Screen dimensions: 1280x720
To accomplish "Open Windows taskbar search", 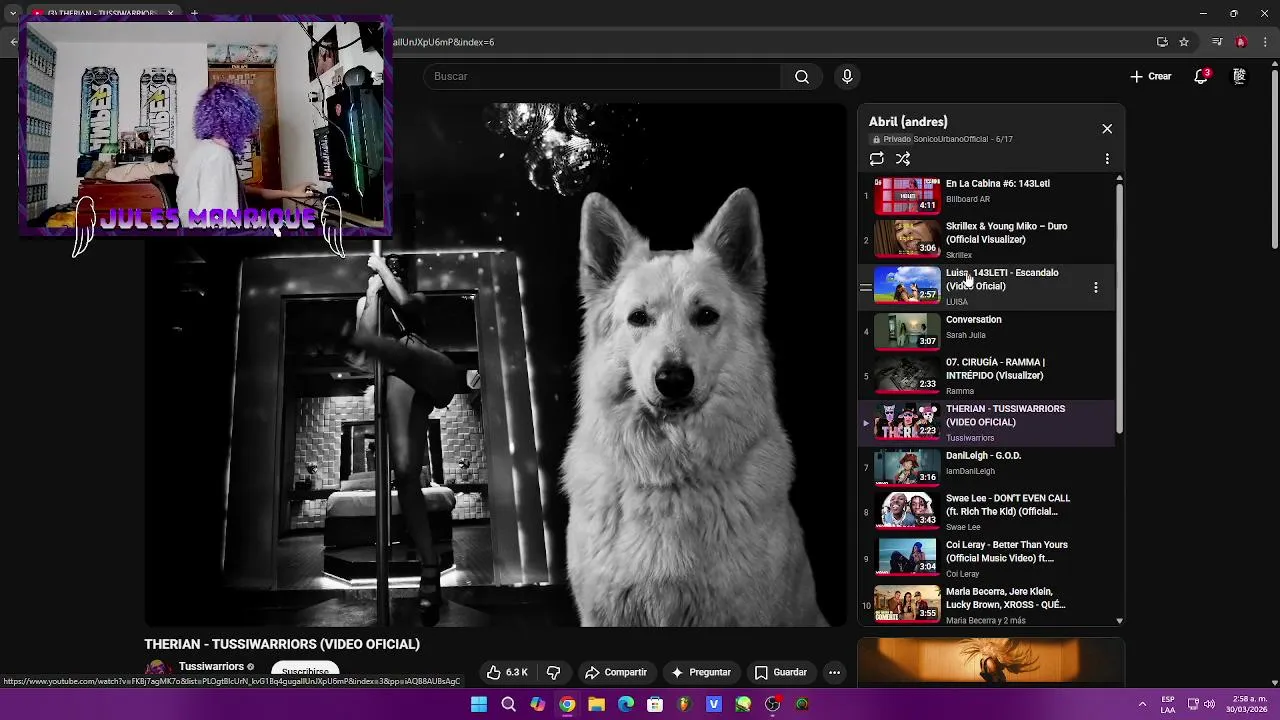I will point(508,705).
